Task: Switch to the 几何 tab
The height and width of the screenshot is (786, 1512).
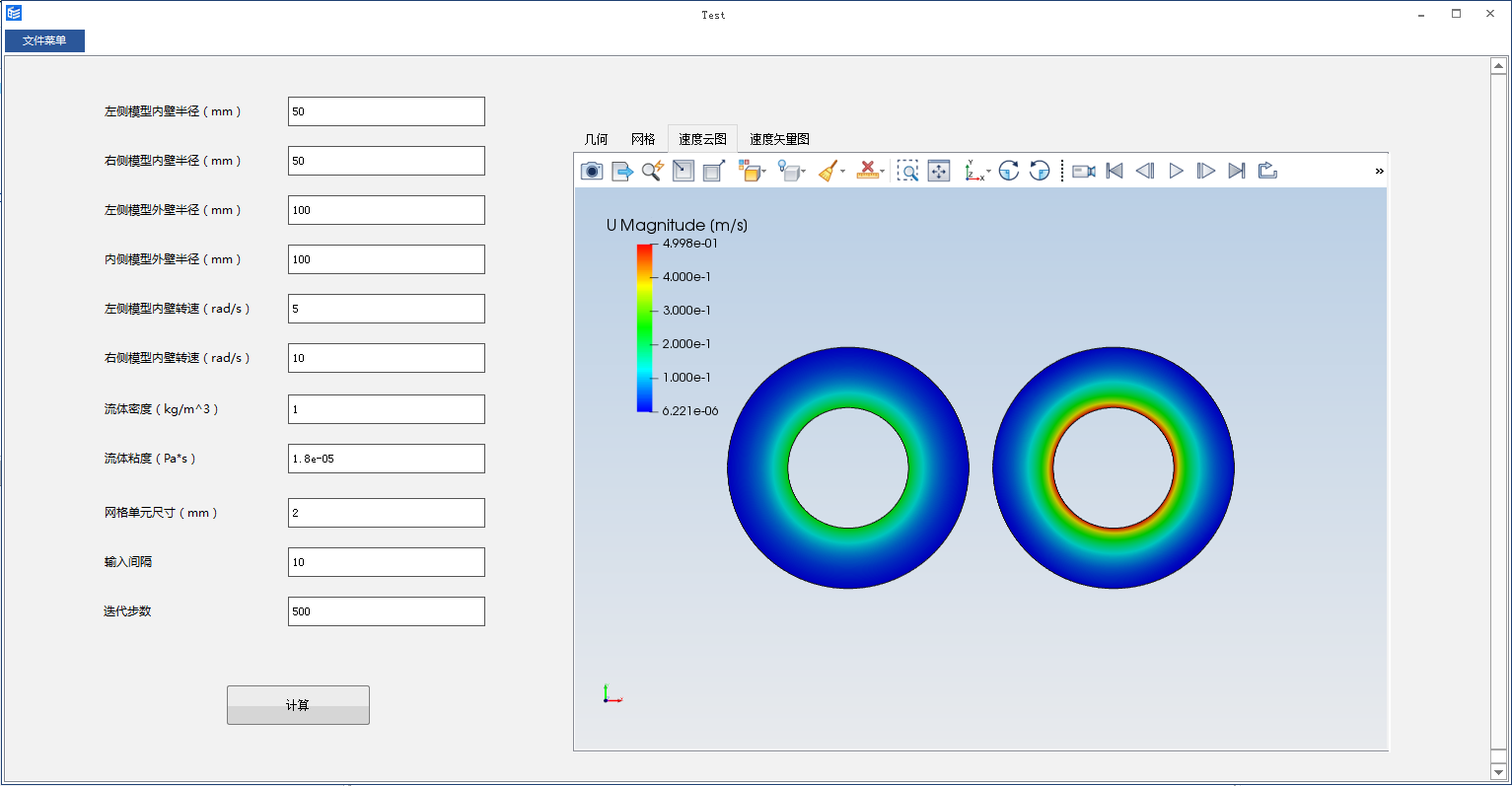Action: tap(597, 139)
